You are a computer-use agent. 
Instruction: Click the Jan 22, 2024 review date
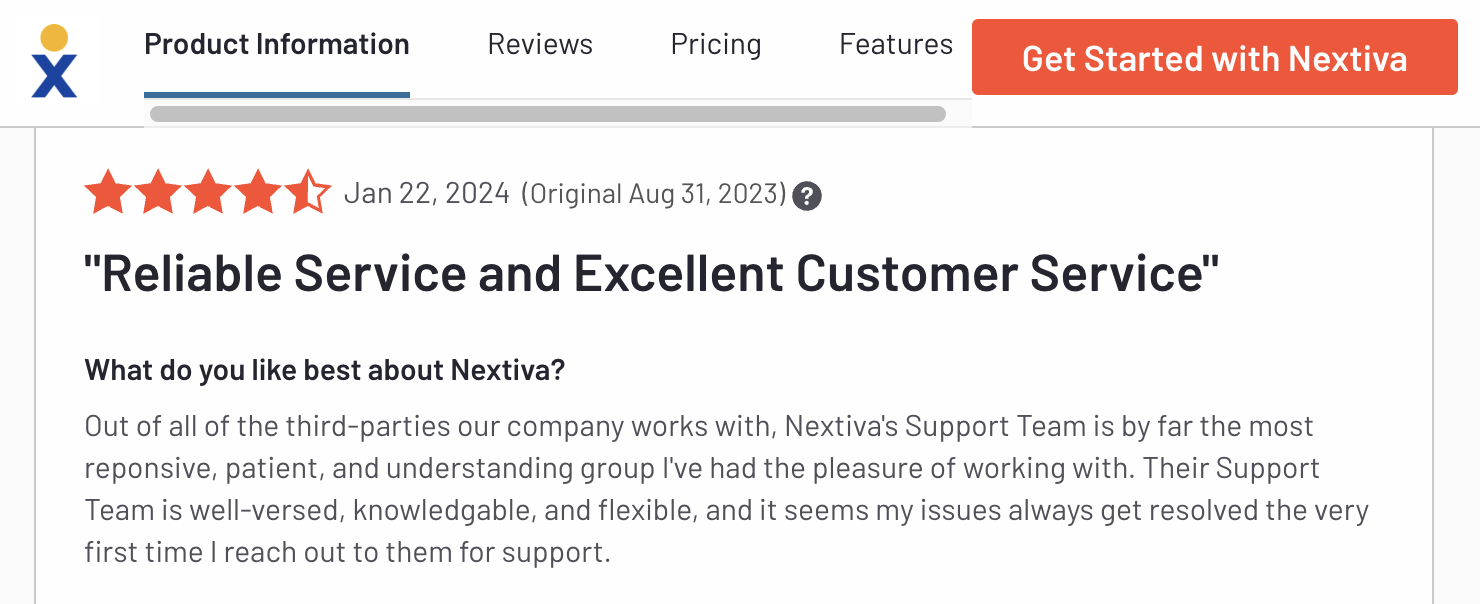tap(427, 193)
